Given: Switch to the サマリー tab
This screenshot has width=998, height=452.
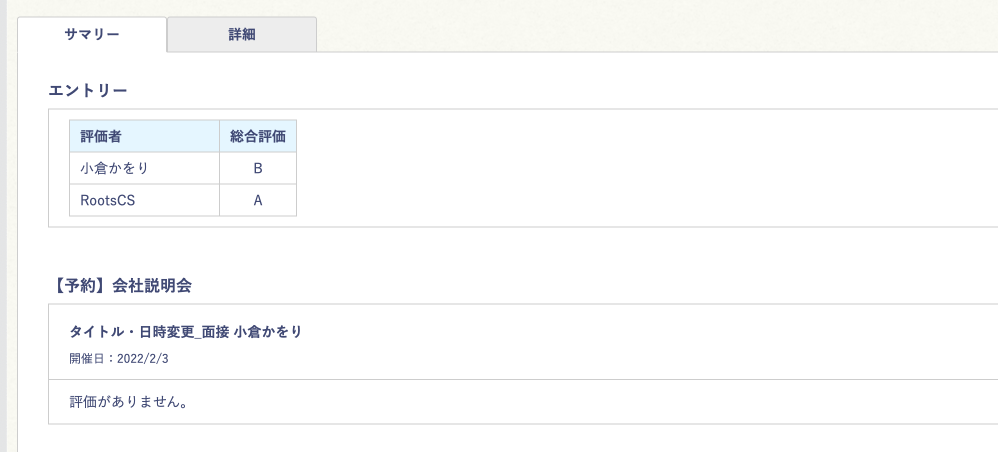Looking at the screenshot, I should click(92, 34).
